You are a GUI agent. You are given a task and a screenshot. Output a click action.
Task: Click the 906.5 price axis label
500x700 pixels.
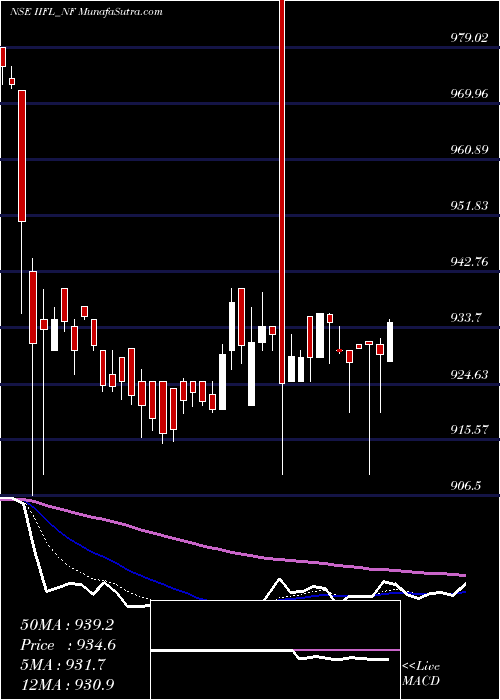coord(466,486)
